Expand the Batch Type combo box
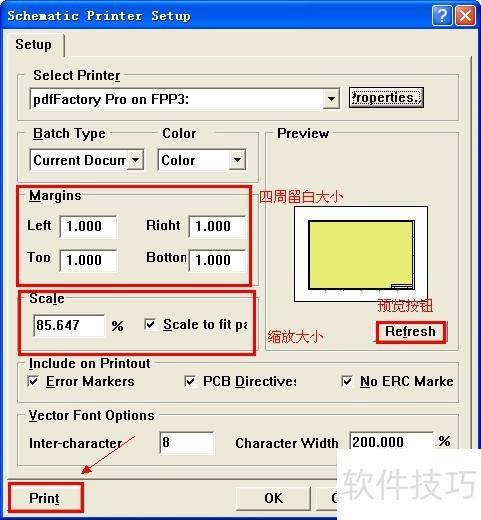This screenshot has height=520, width=481. (135, 160)
